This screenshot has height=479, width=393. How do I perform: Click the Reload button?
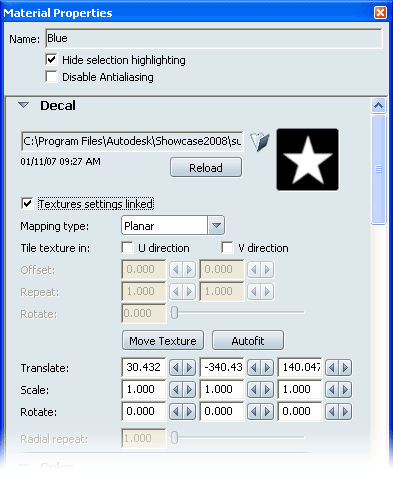pos(206,167)
